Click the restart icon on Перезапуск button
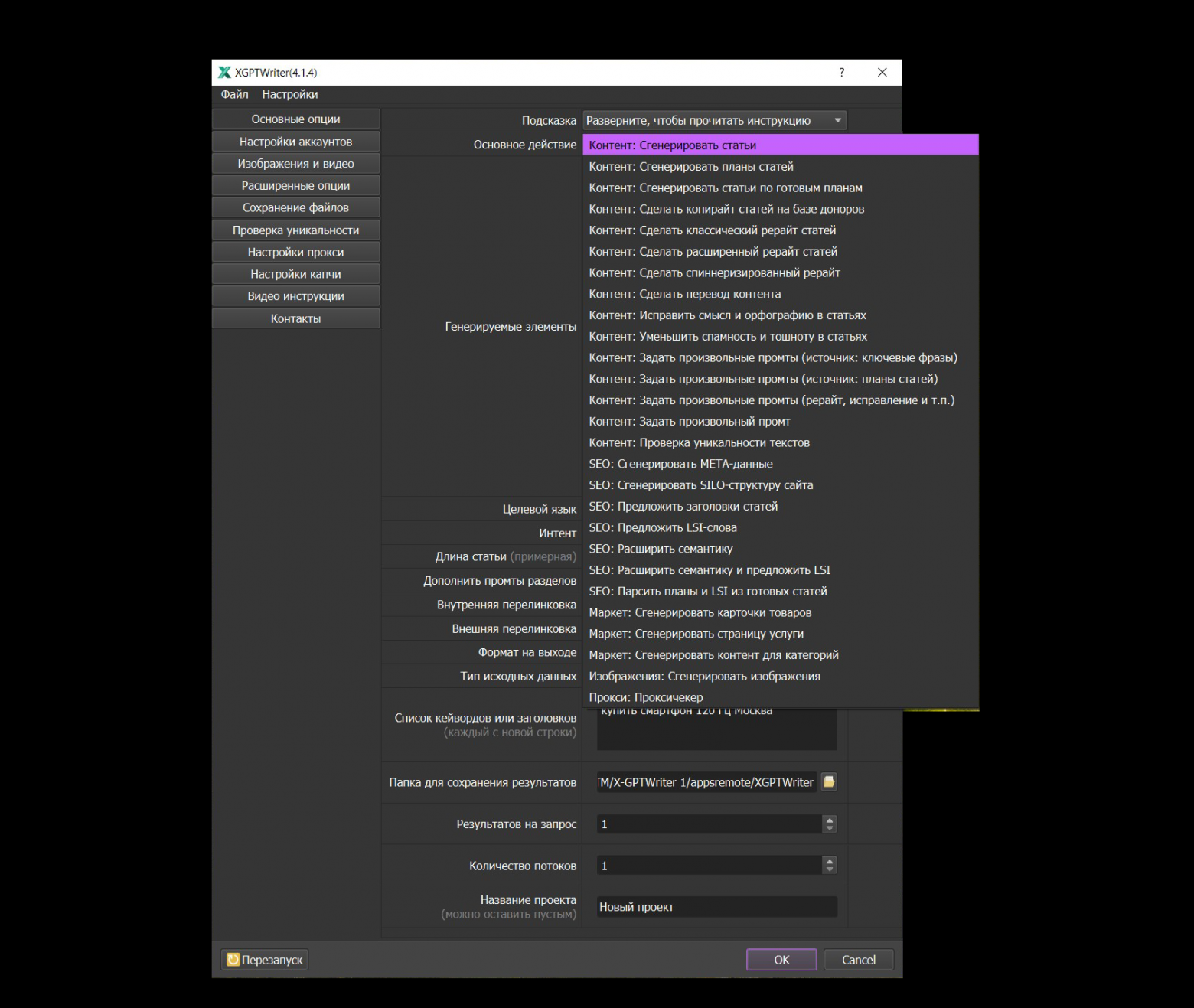The height and width of the screenshot is (1008, 1194). tap(233, 959)
